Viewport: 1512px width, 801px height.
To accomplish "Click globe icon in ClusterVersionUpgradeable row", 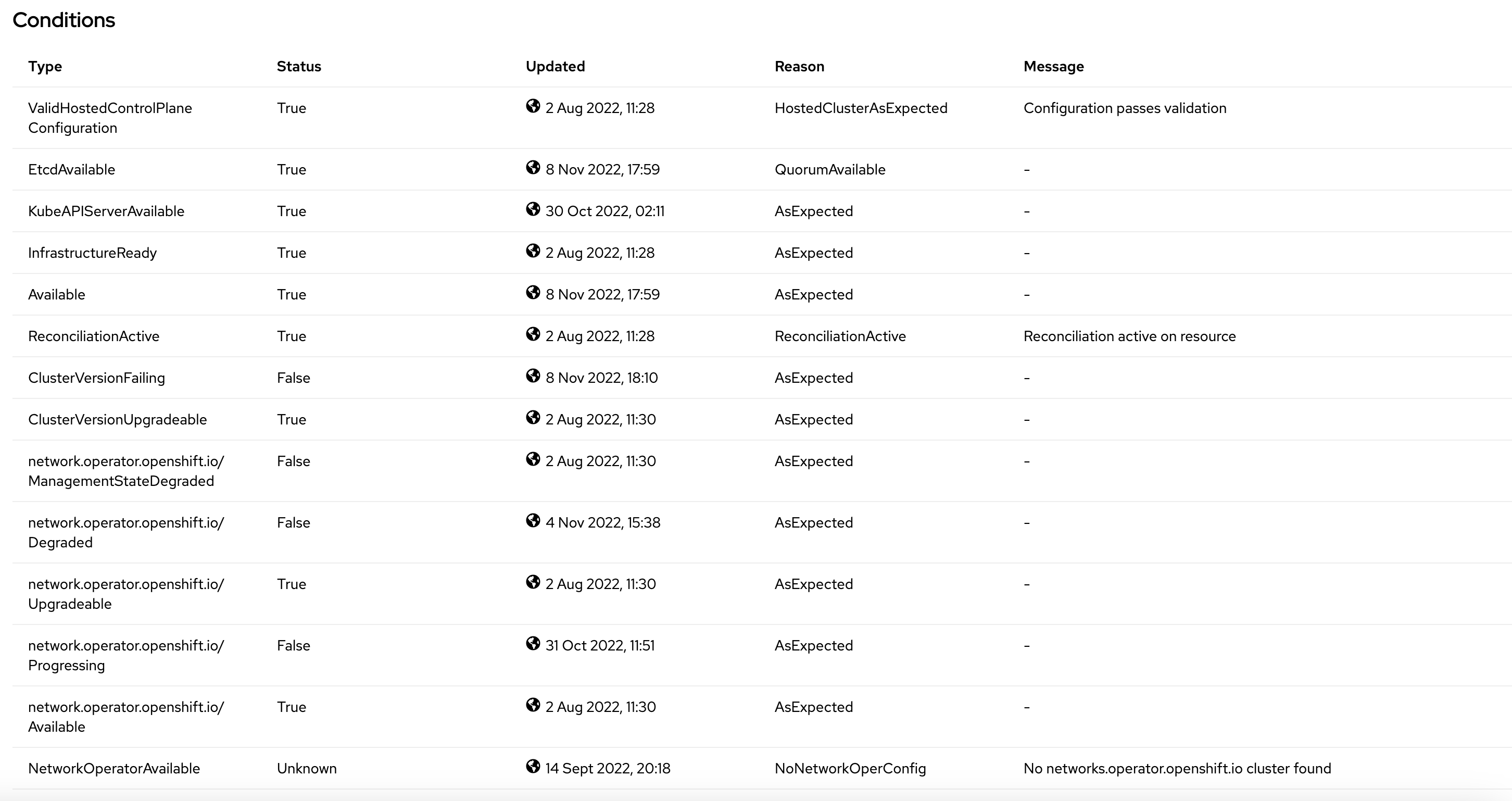I will tap(532, 418).
